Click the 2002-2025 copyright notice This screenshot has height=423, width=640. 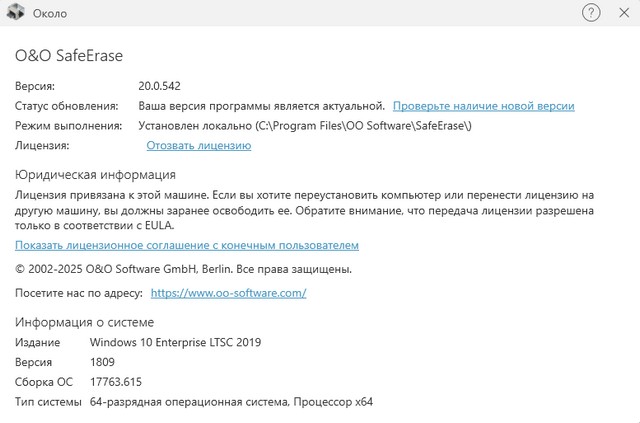pyautogui.click(x=183, y=269)
